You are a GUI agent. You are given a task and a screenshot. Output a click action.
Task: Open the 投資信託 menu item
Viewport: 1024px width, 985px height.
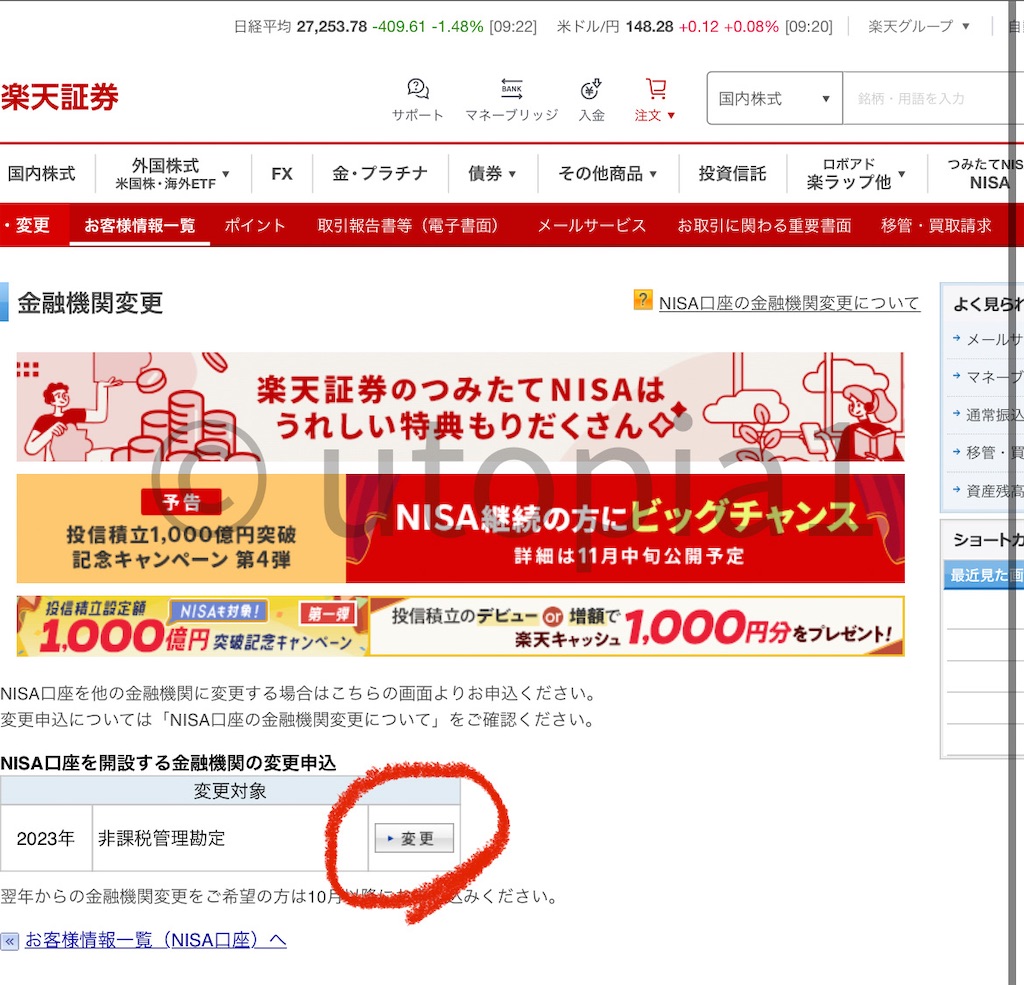tap(732, 174)
